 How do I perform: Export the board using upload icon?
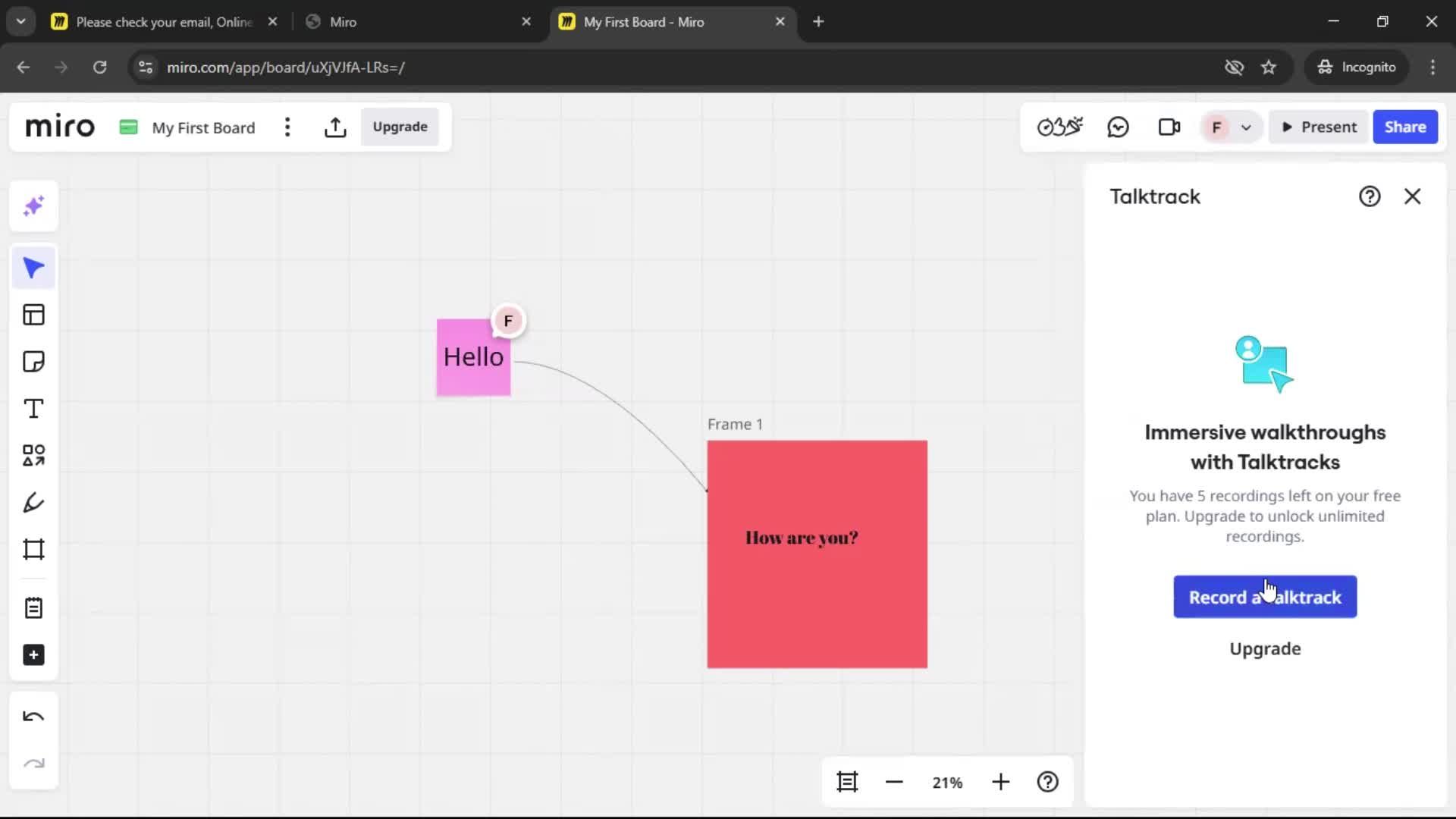tap(335, 127)
